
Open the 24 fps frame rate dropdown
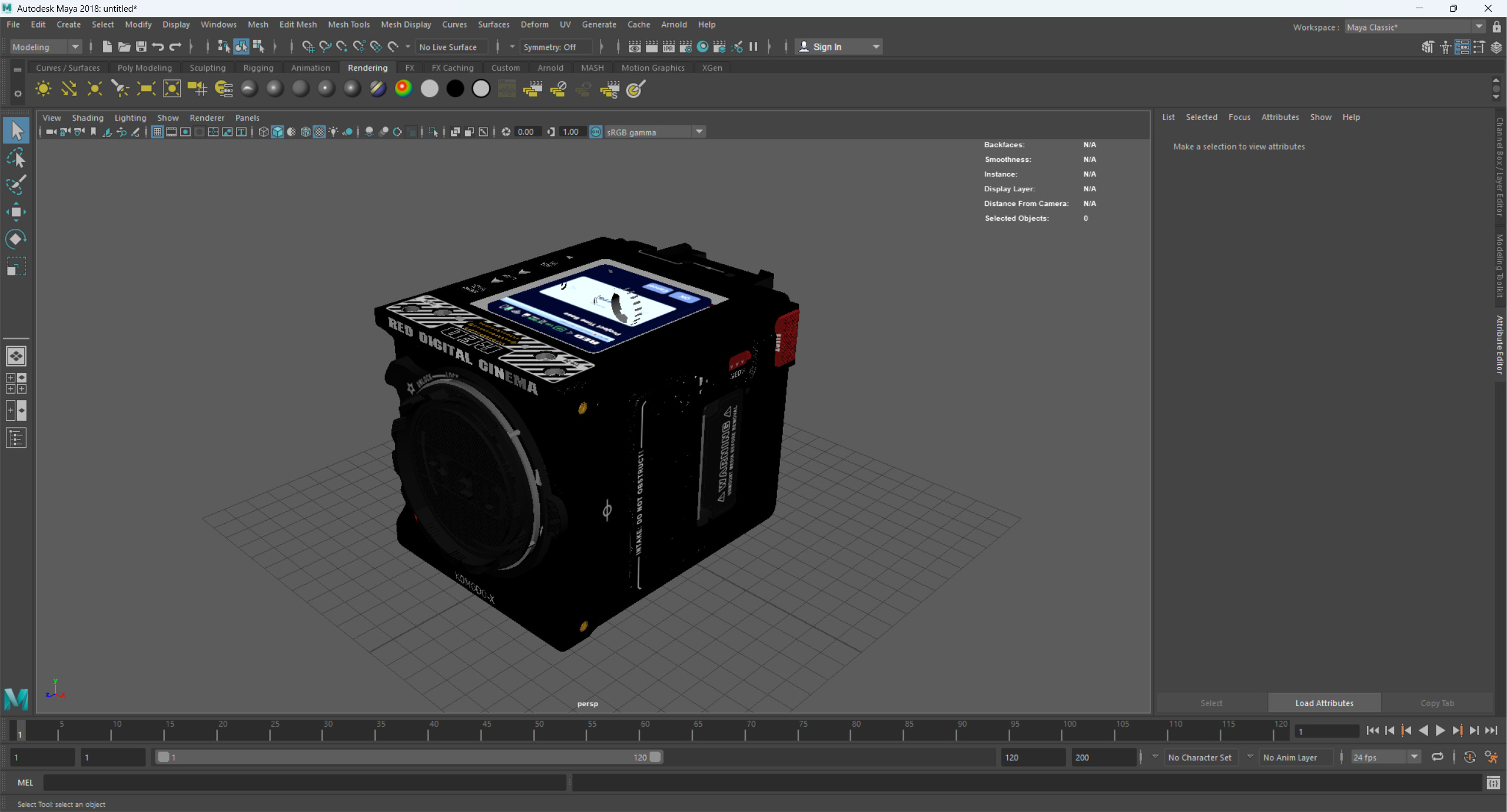coord(1385,757)
